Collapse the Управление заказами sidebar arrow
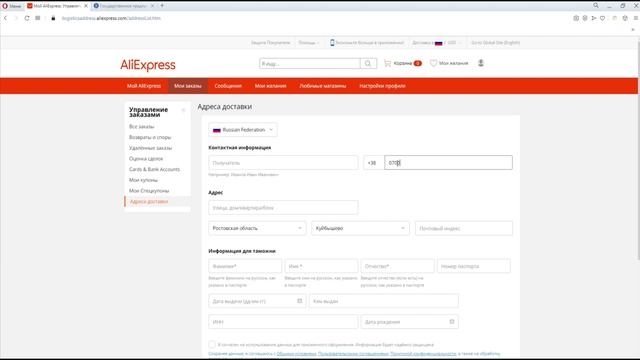The image size is (640, 360). (x=183, y=110)
